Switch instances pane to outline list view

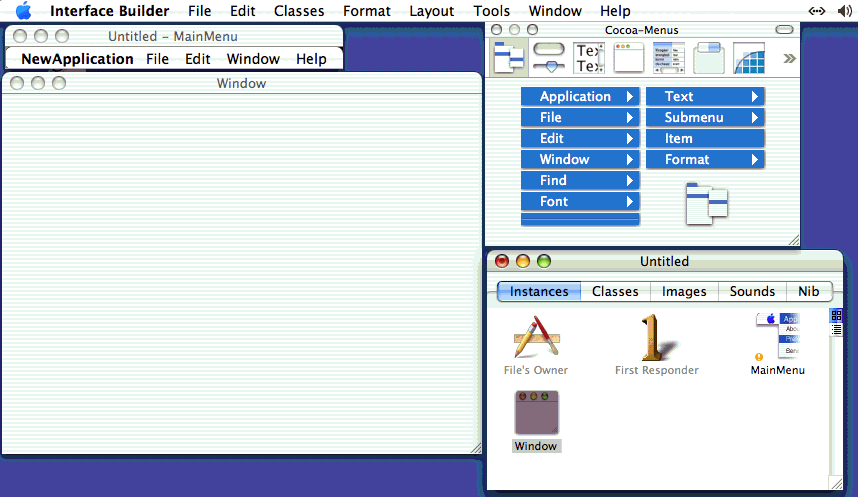click(837, 329)
